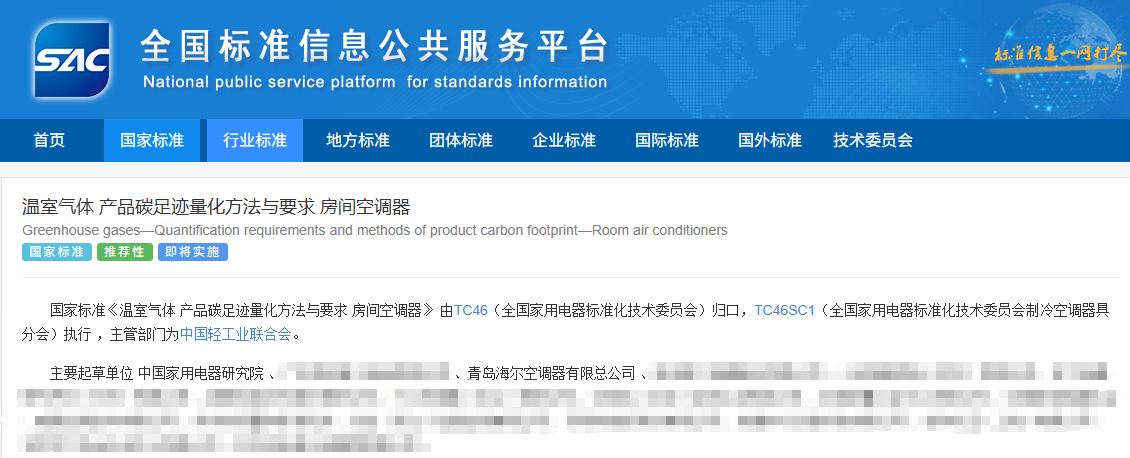Click the English title beginning 'Greenhouse gases'
Viewport: 1130px width, 458px height.
pos(374,231)
